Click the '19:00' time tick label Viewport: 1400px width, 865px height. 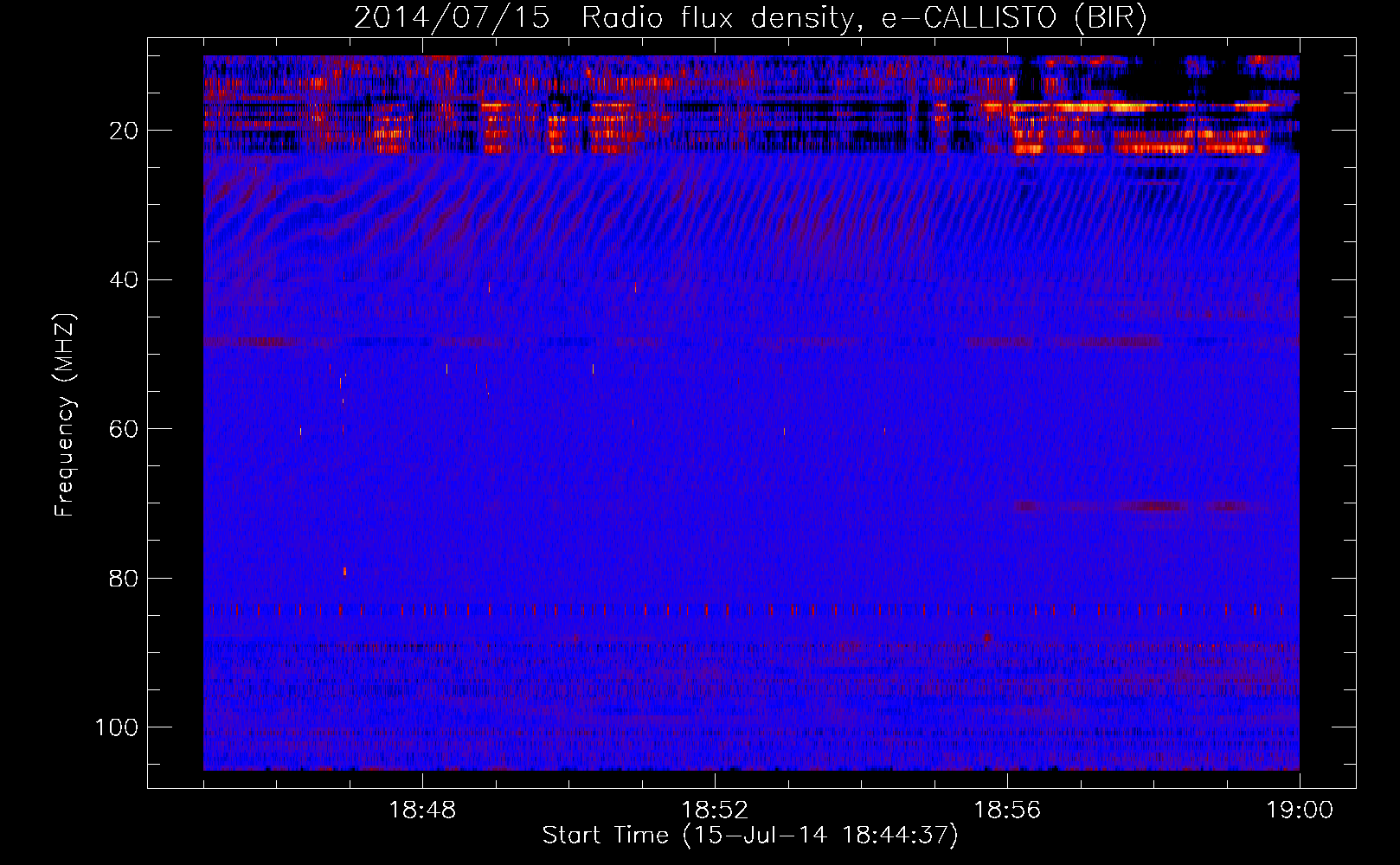tap(1300, 811)
